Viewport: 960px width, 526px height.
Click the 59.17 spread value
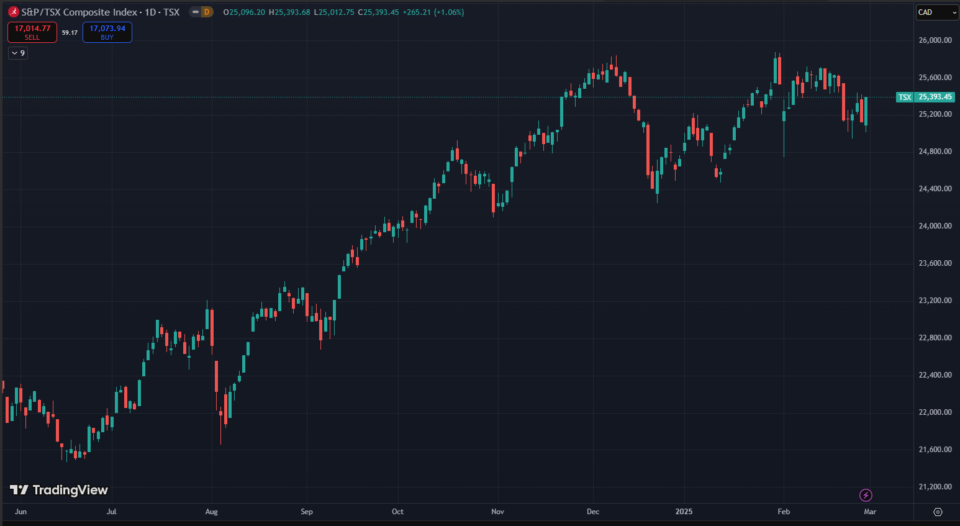69,32
